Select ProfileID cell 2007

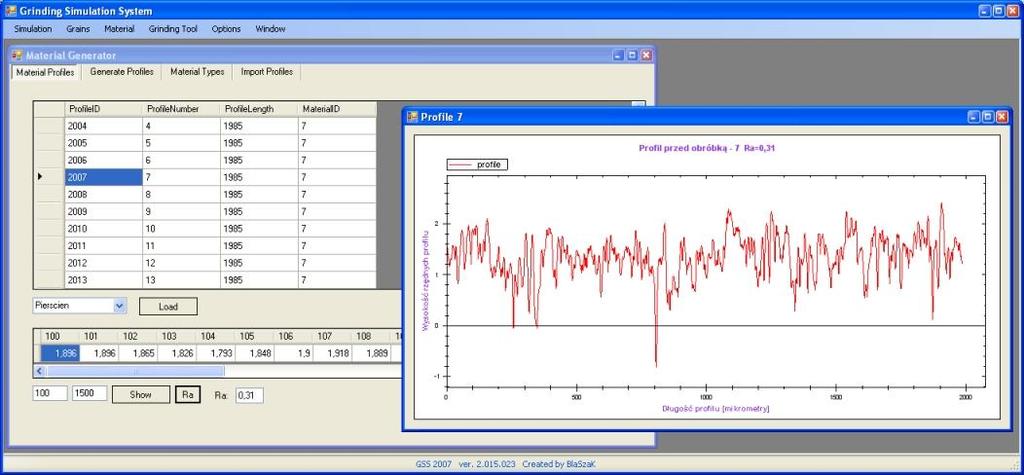[x=103, y=177]
